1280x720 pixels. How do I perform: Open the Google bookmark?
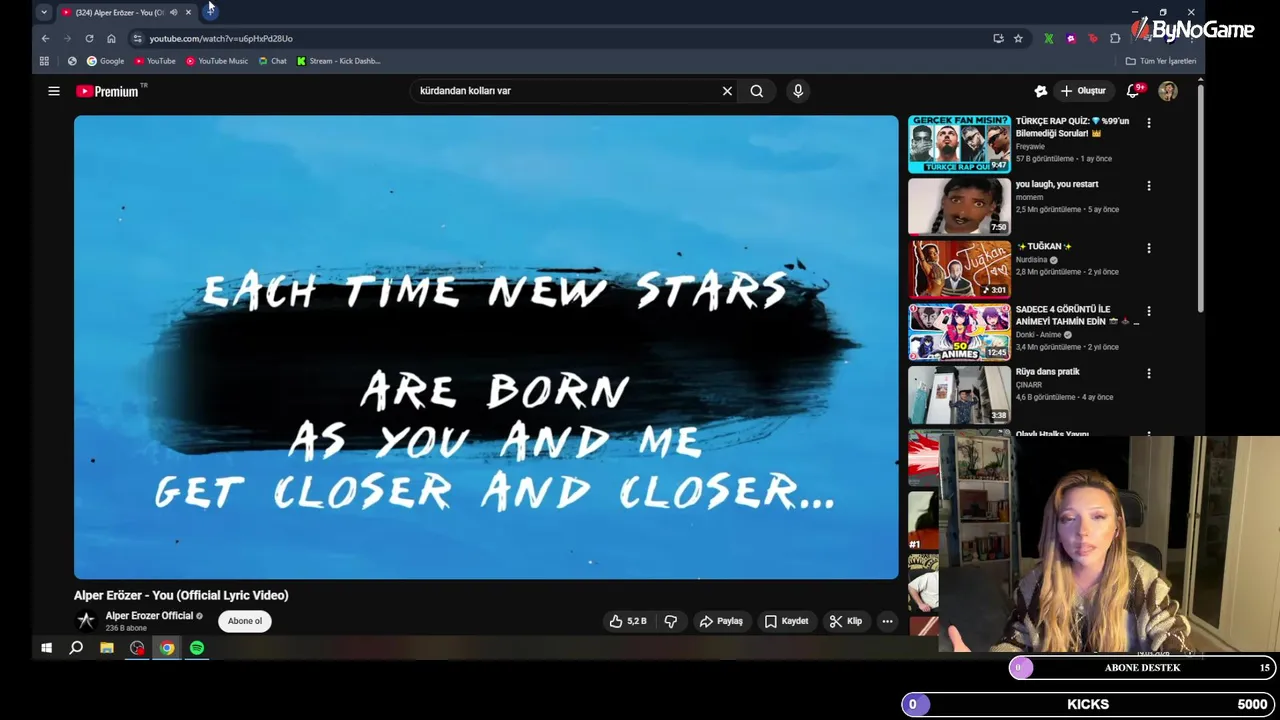pos(105,61)
